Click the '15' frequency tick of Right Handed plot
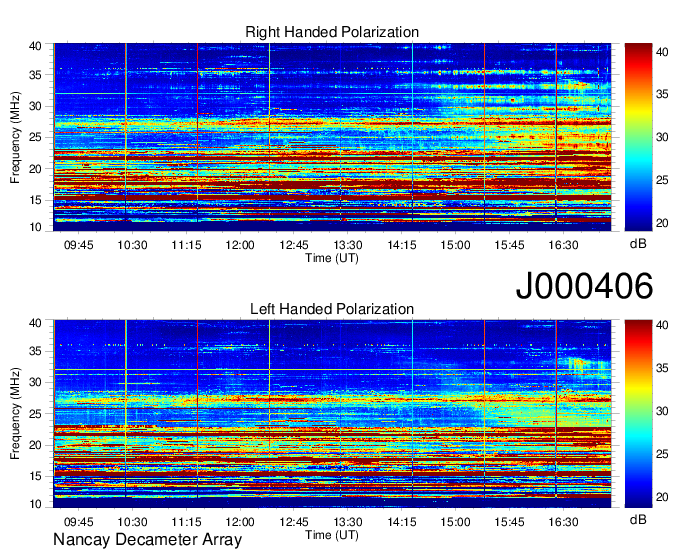 (35, 200)
